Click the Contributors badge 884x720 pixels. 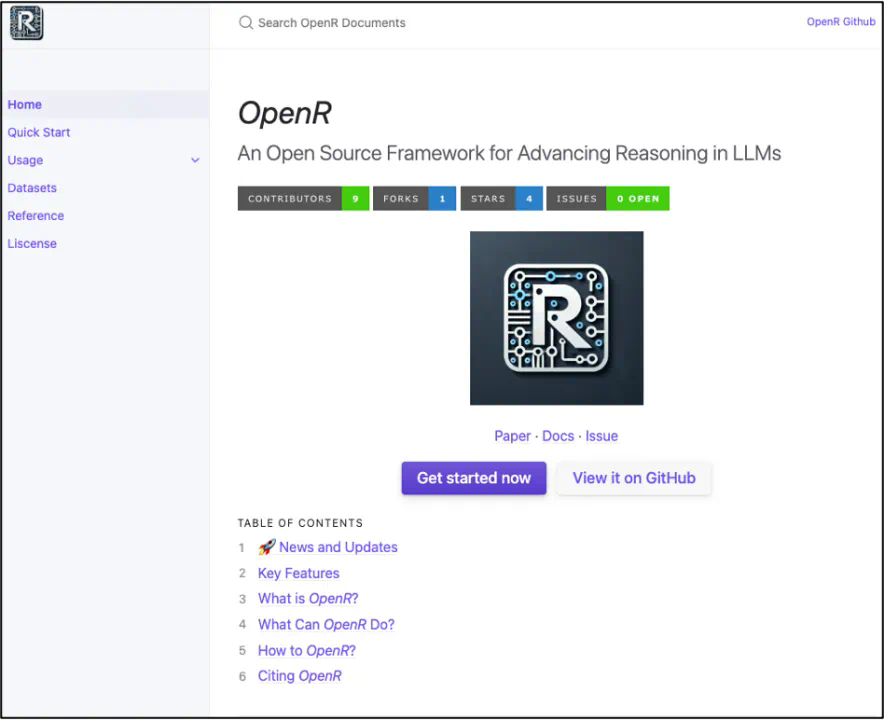303,198
